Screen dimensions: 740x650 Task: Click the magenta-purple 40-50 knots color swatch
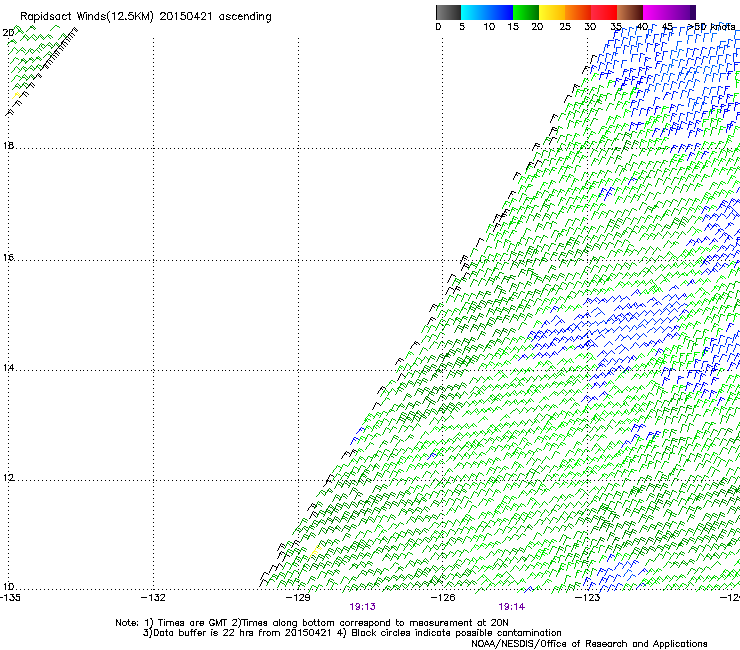669,12
